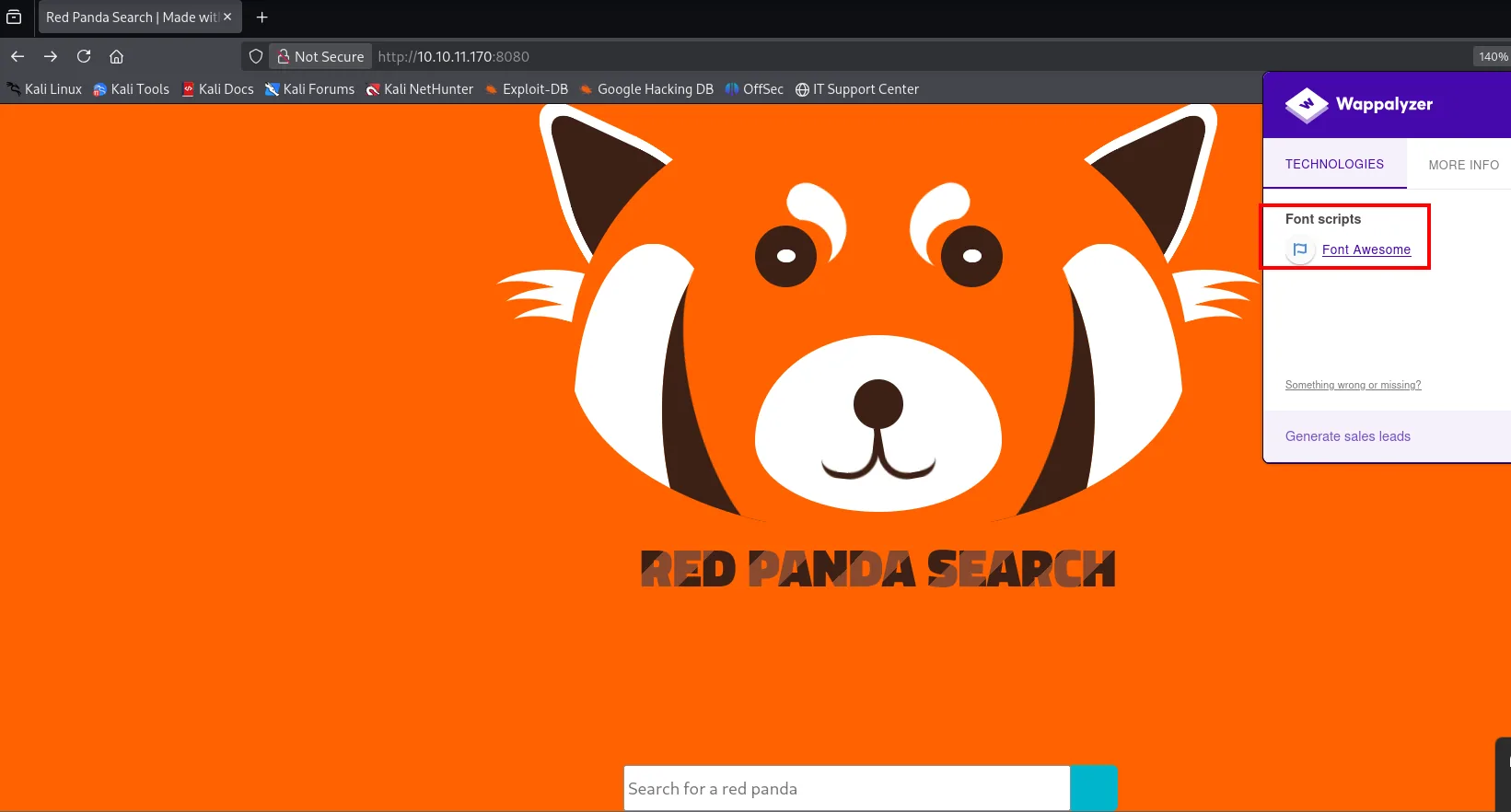1511x812 pixels.
Task: Close the Red Panda Search tab
Action: (227, 17)
